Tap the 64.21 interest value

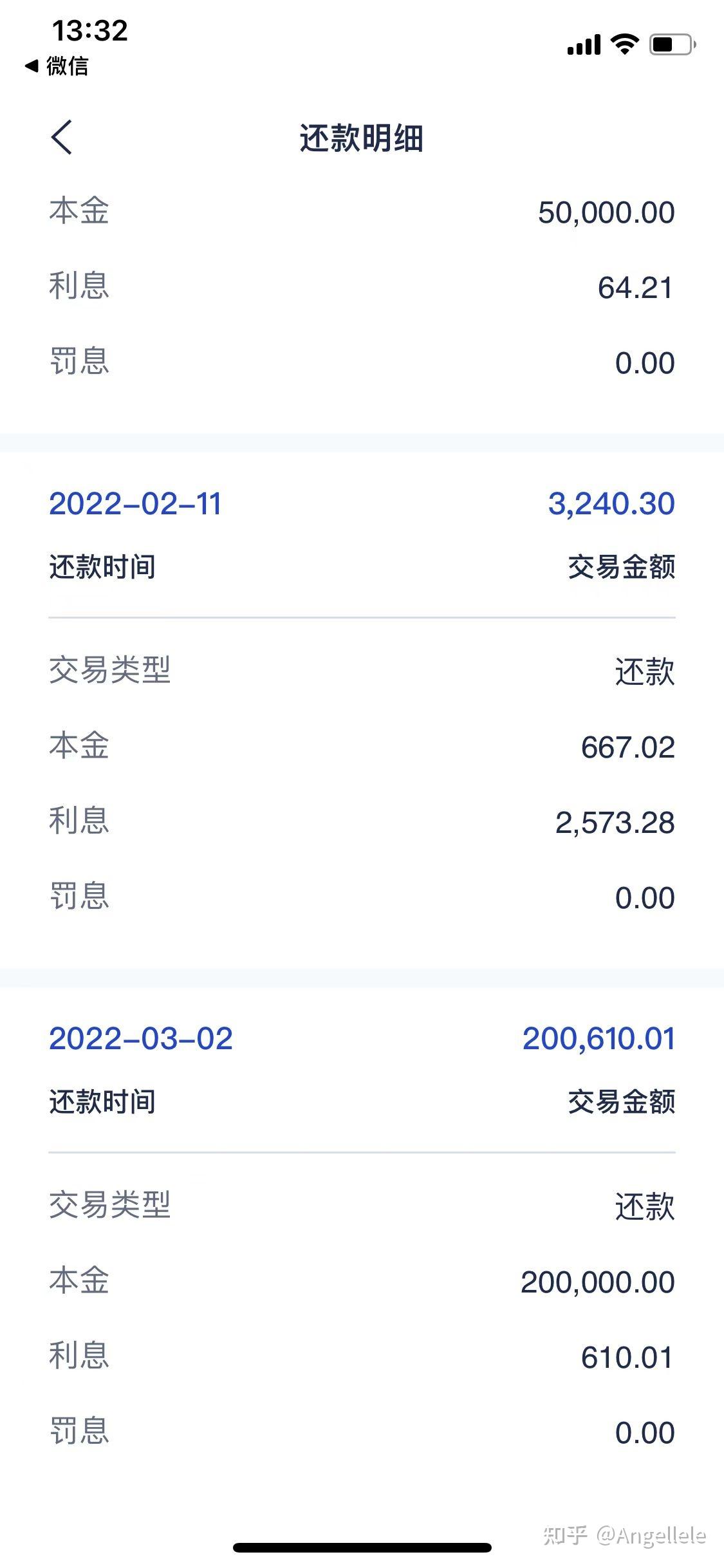tap(636, 288)
